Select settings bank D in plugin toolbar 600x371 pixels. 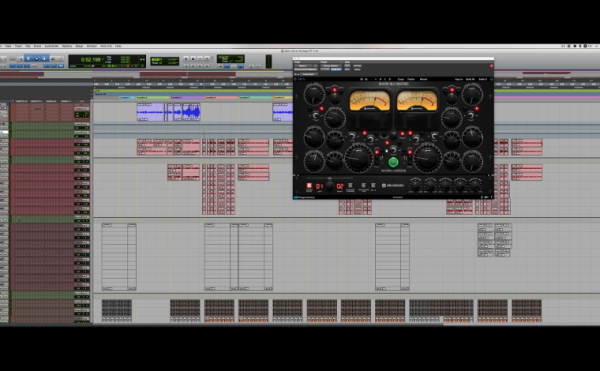coord(390,79)
